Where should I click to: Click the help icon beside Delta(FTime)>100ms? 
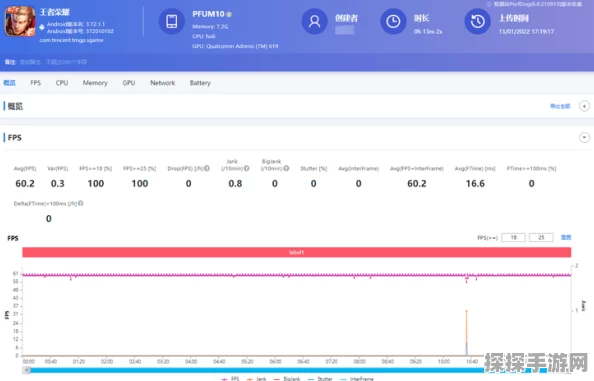click(81, 203)
